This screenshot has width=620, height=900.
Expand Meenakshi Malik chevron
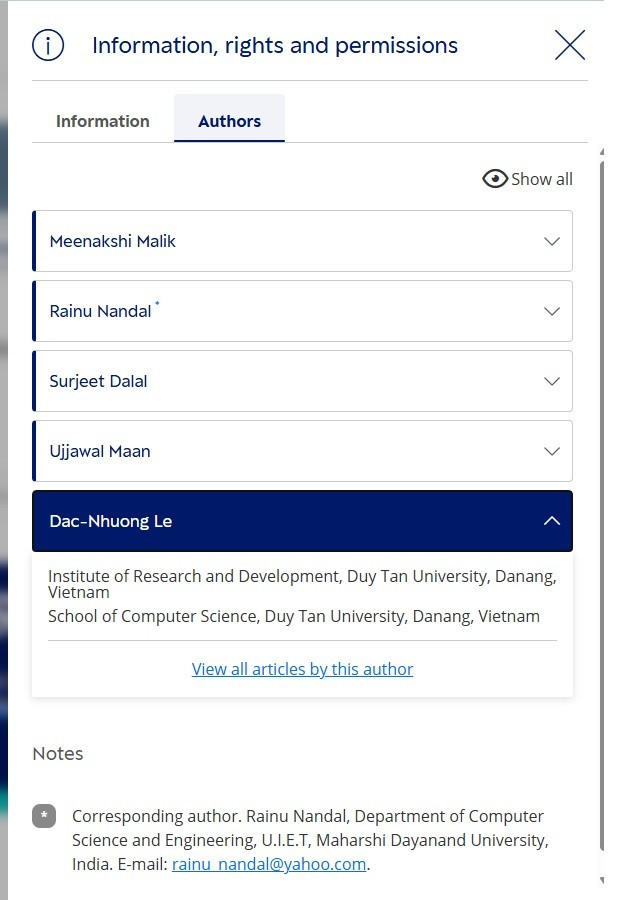(x=552, y=241)
